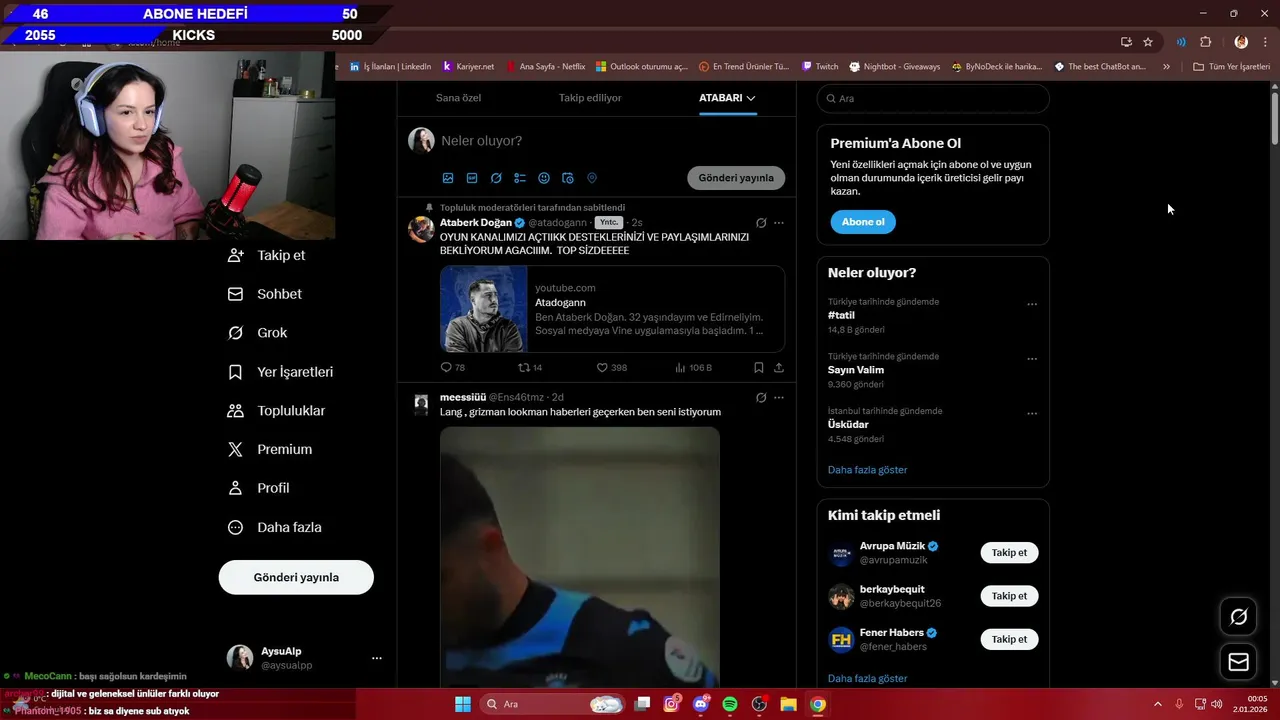Follow Fener Habers with Takip et

pos(1009,639)
